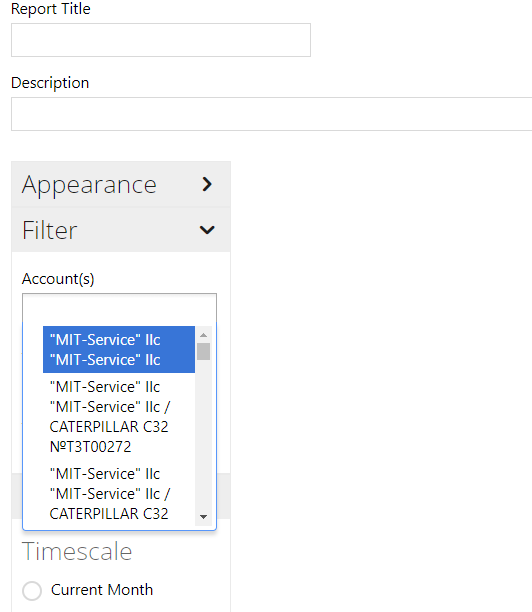Click the list scrollbar up arrow
Screen dimensions: 532x612
[203, 335]
